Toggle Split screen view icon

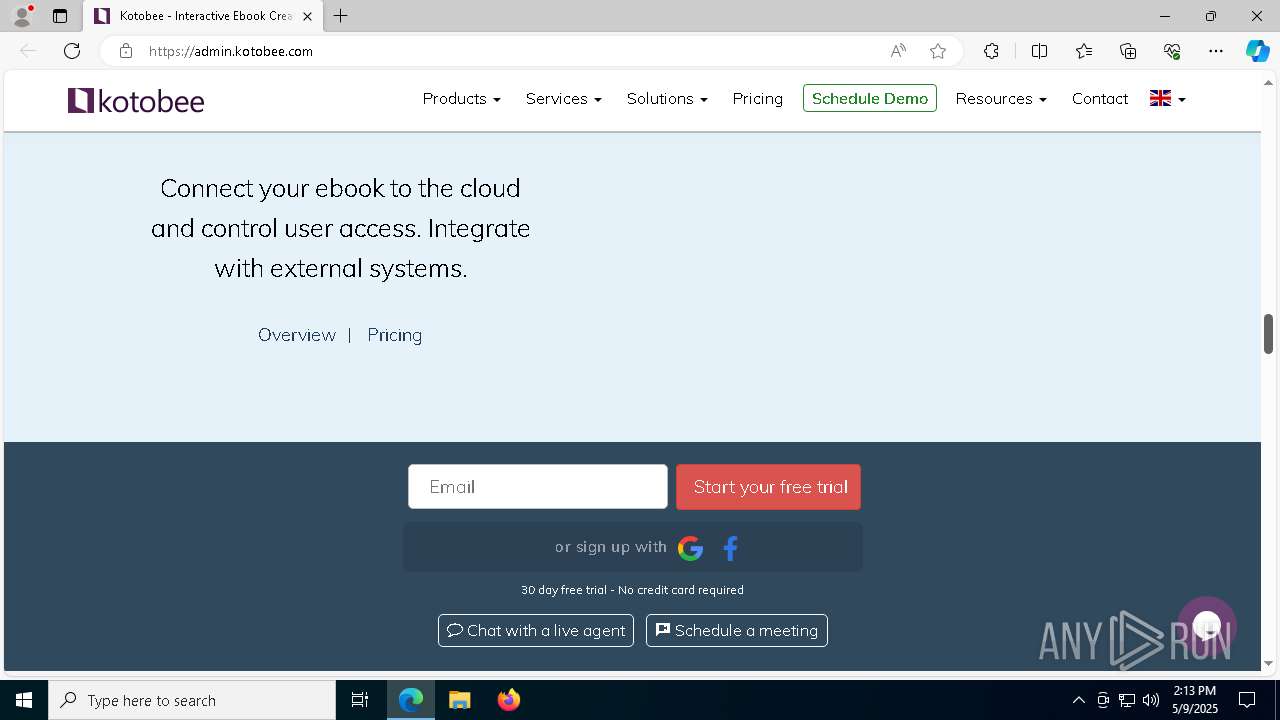(1040, 51)
